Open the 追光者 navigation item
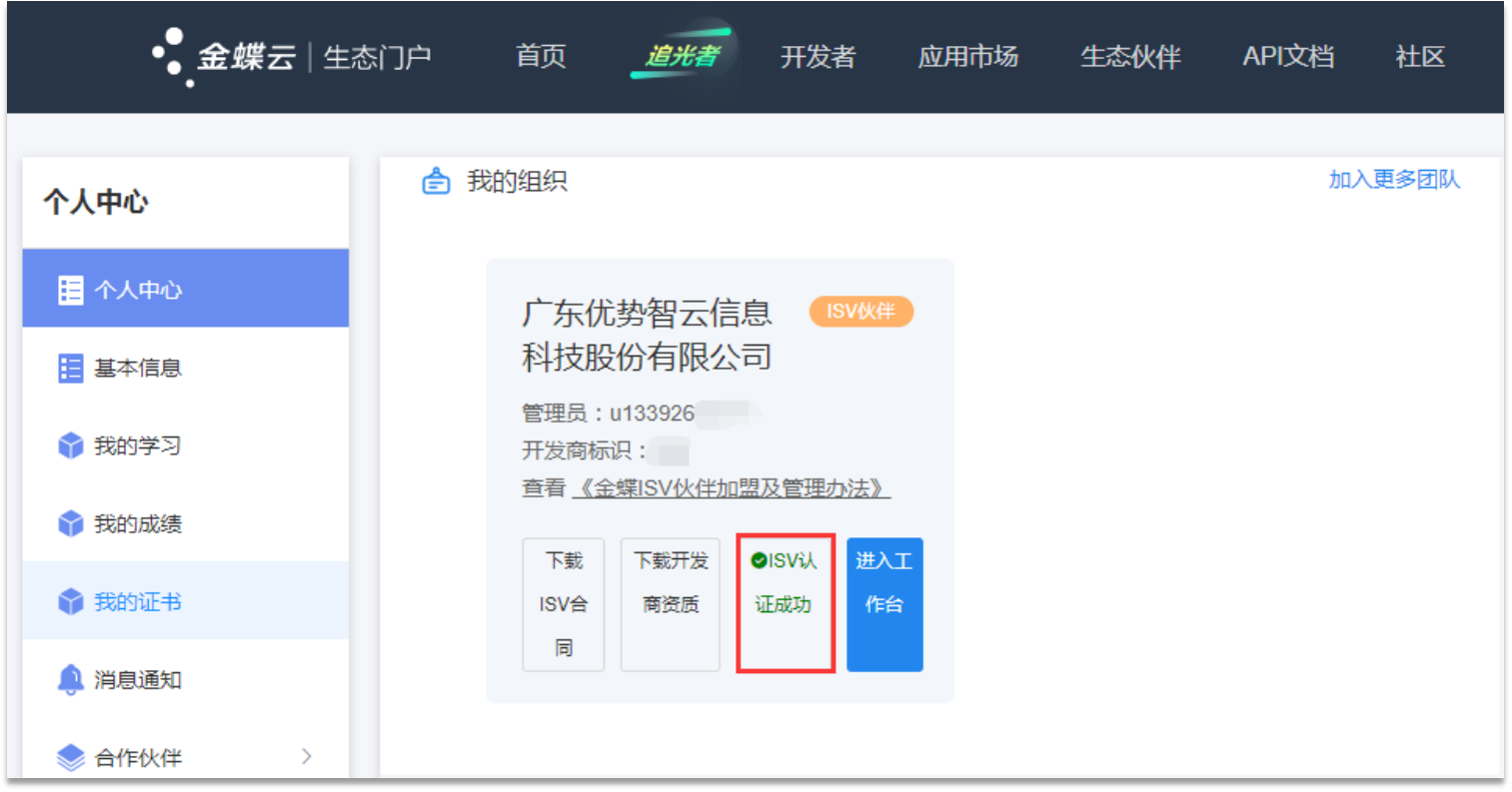The image size is (1512, 792). point(682,54)
